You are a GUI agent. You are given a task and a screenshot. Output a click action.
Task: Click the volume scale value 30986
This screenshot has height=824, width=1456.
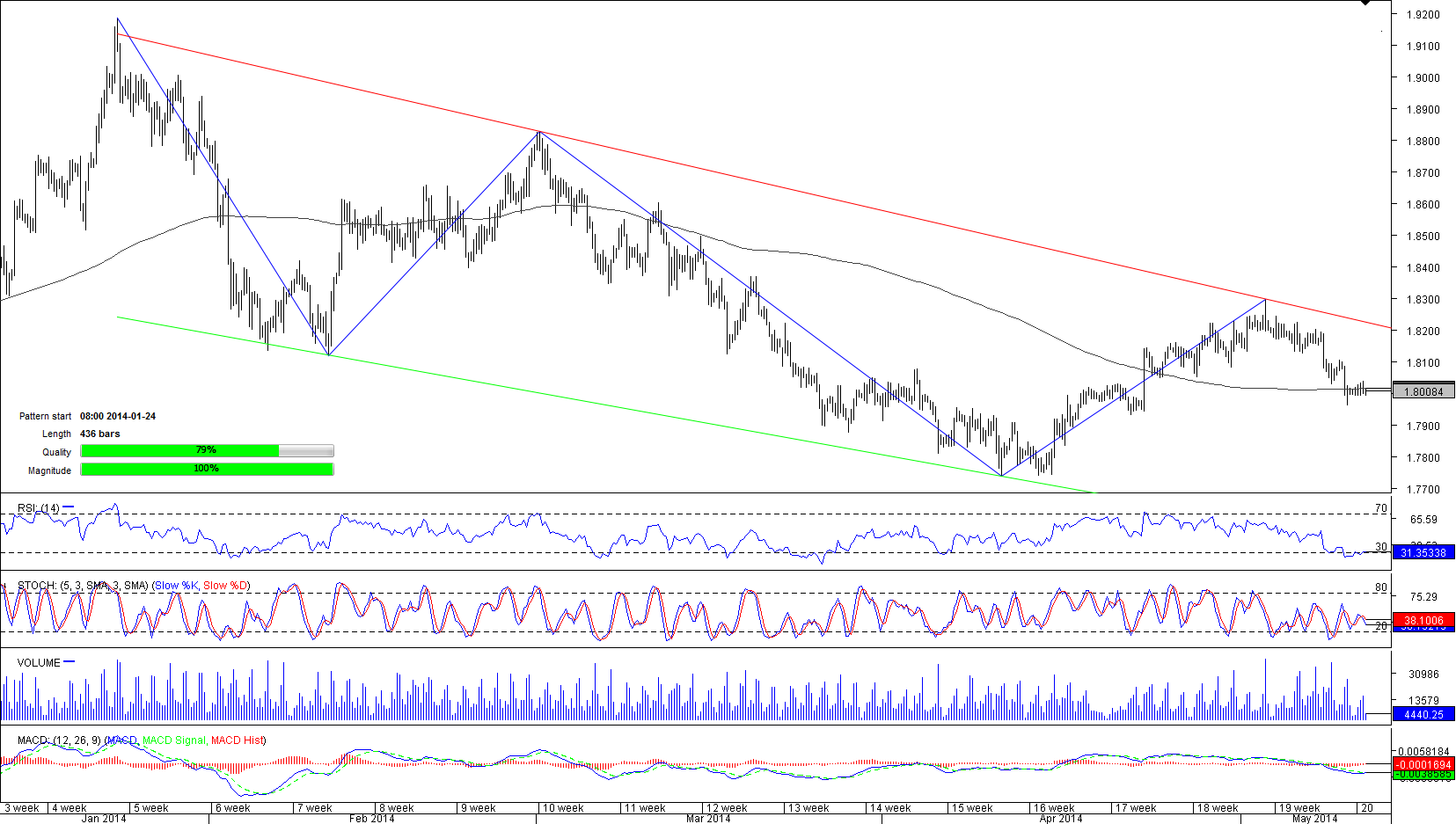(1423, 674)
